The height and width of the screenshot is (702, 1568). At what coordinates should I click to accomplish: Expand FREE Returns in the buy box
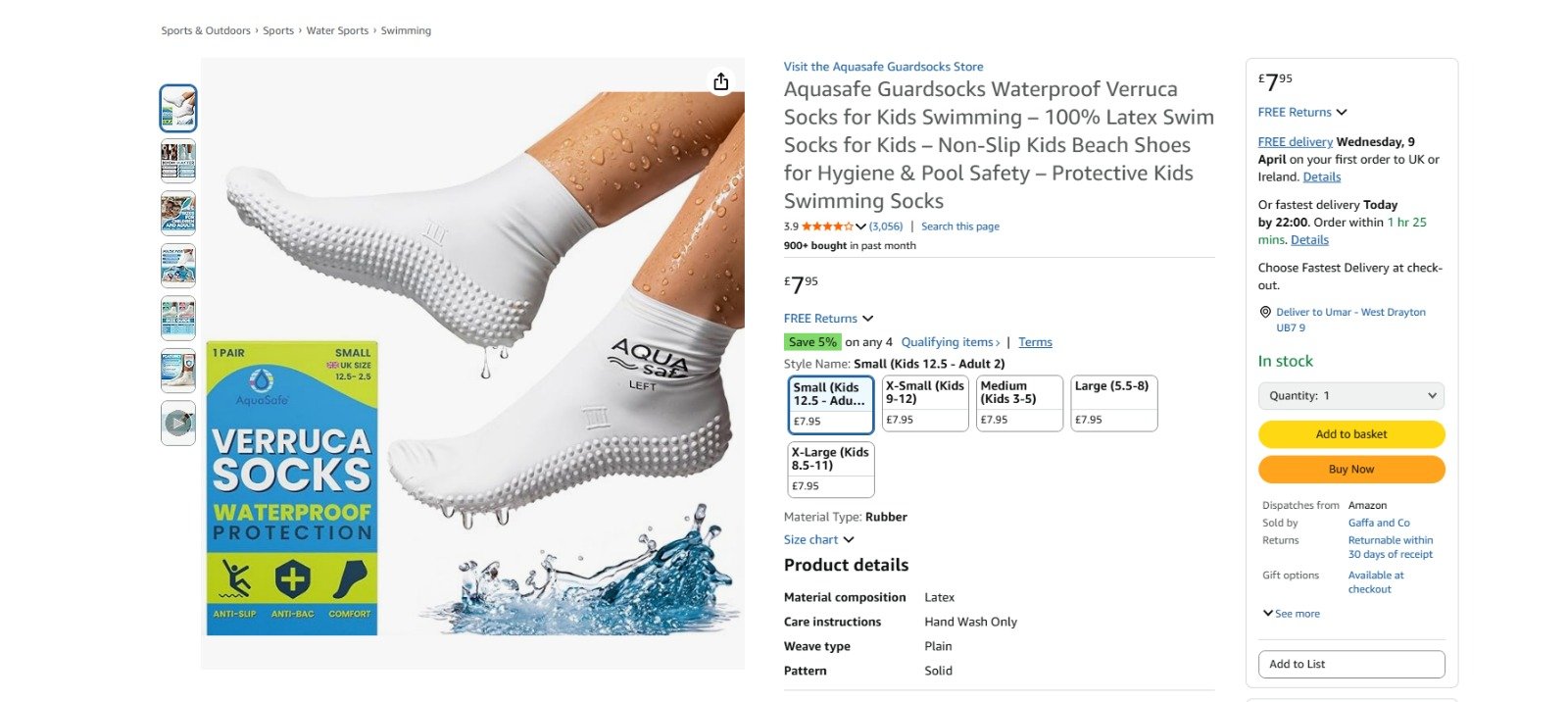[1302, 112]
